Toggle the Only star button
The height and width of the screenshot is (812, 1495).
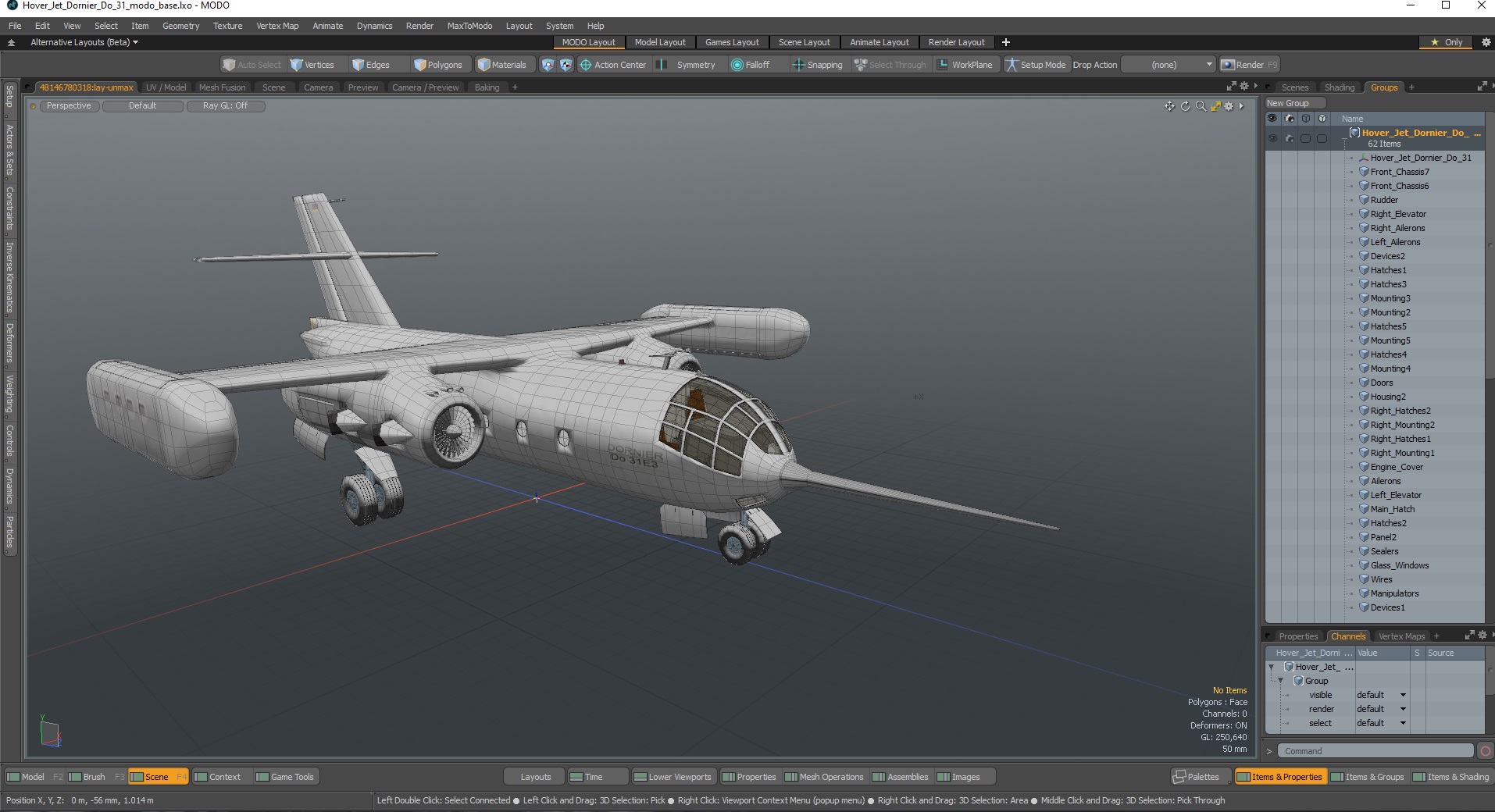(x=1447, y=42)
